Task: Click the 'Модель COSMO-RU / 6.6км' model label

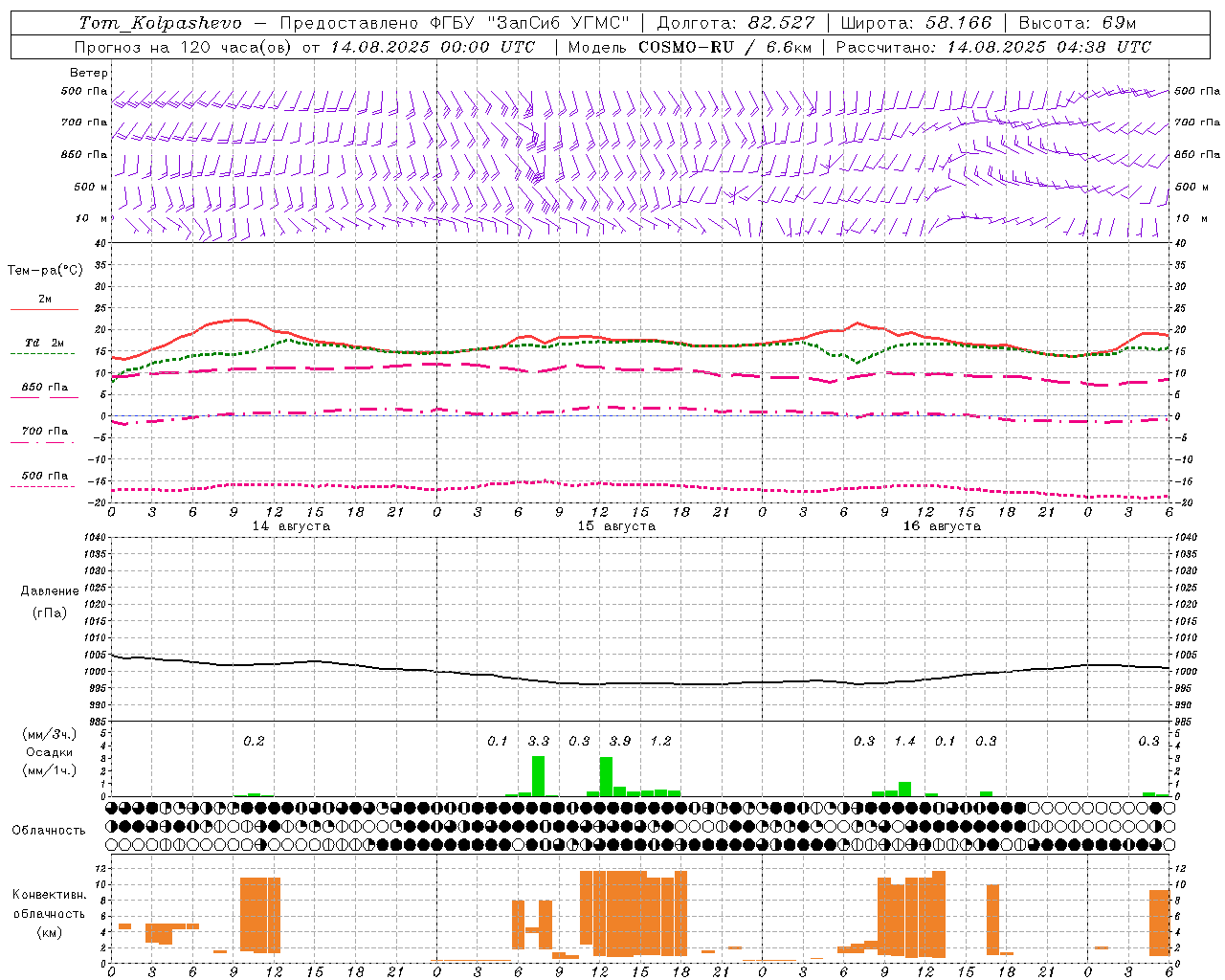Action: (689, 47)
